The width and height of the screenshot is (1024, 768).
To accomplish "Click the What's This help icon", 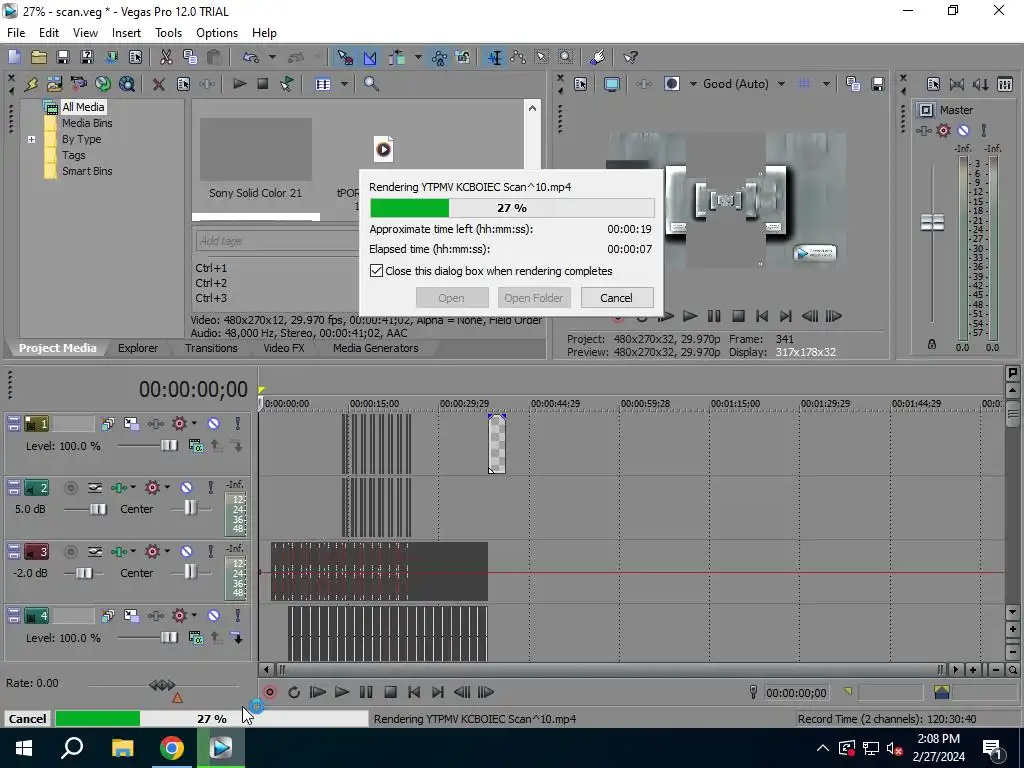I will [630, 57].
